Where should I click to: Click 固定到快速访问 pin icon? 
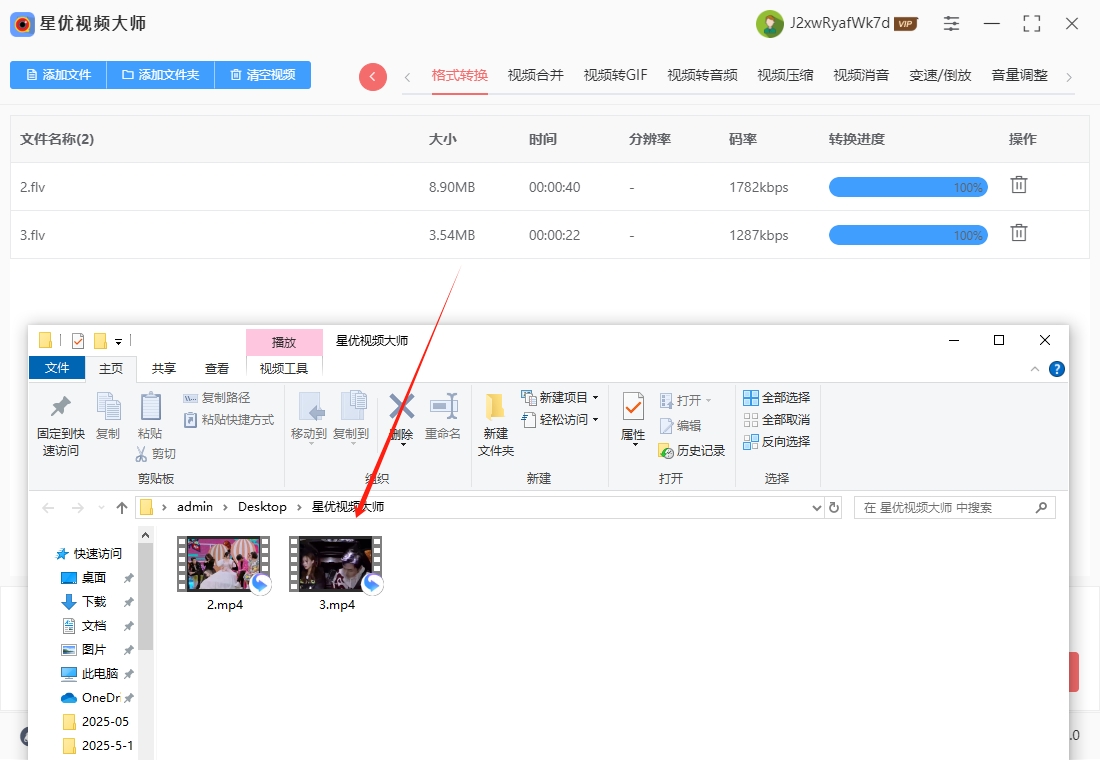click(61, 407)
